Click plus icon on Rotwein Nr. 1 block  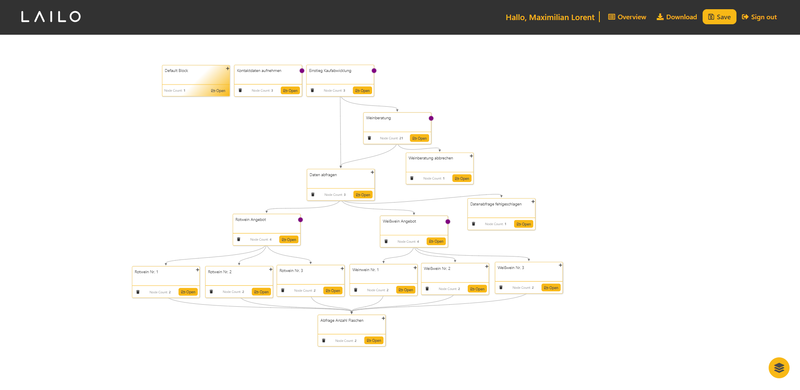pyautogui.click(x=197, y=270)
